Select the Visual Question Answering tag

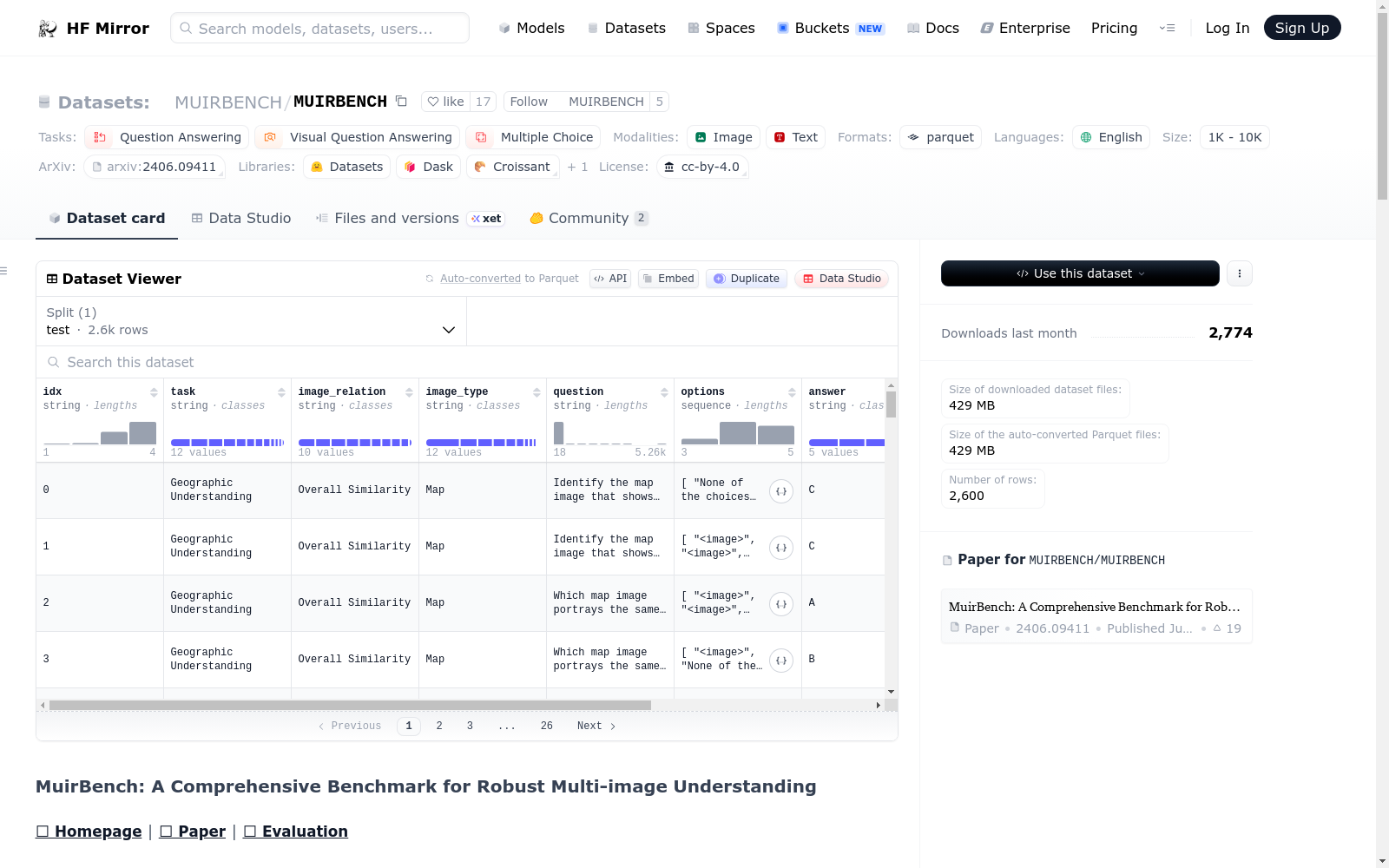[357, 137]
